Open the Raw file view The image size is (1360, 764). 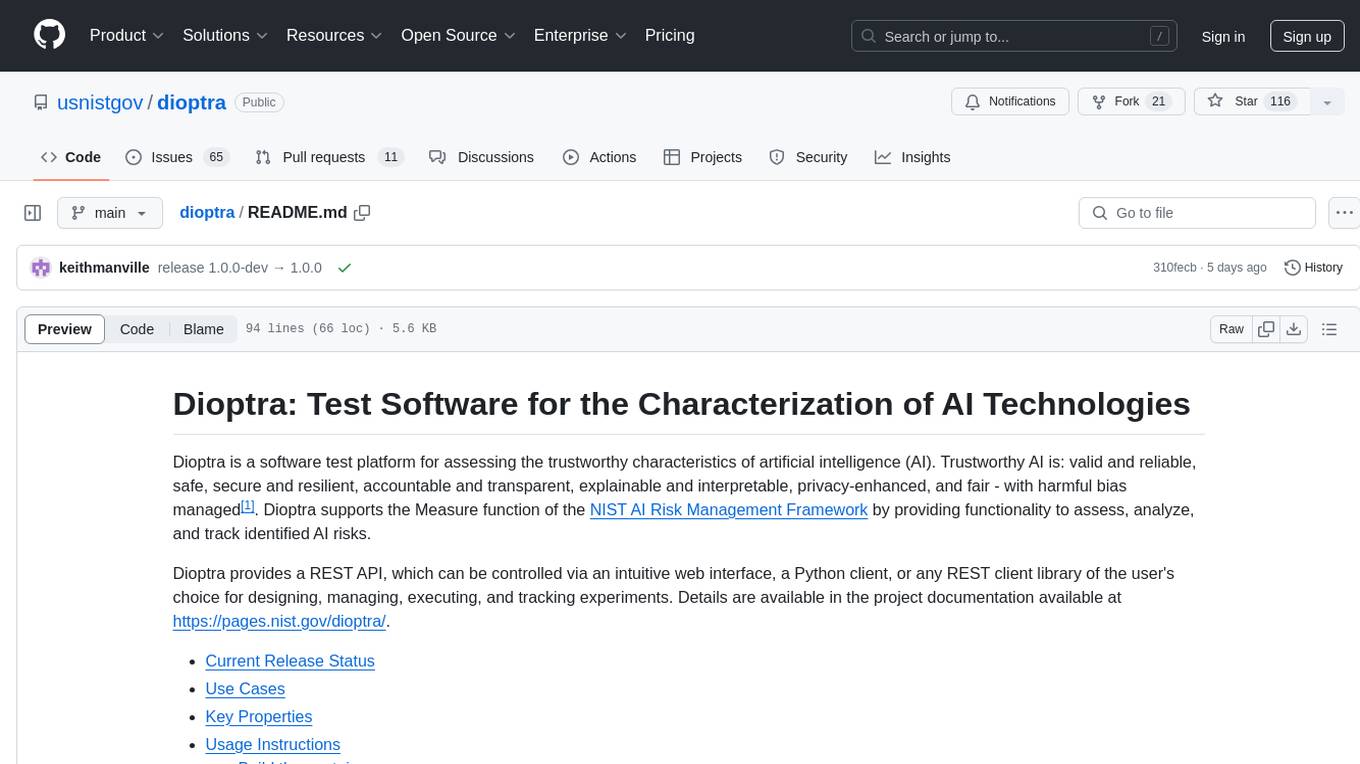(1232, 329)
